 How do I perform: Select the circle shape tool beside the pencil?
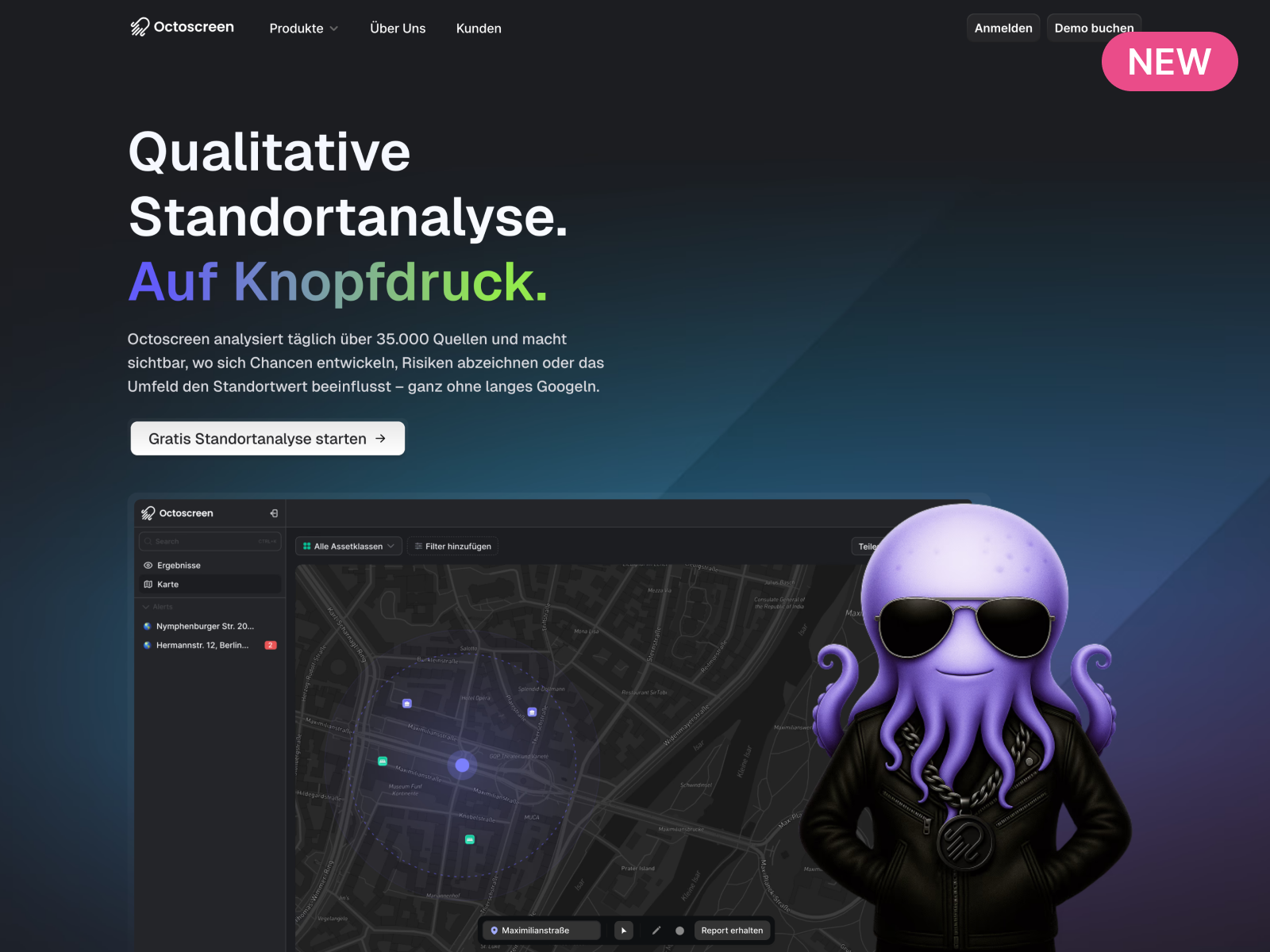[x=680, y=930]
